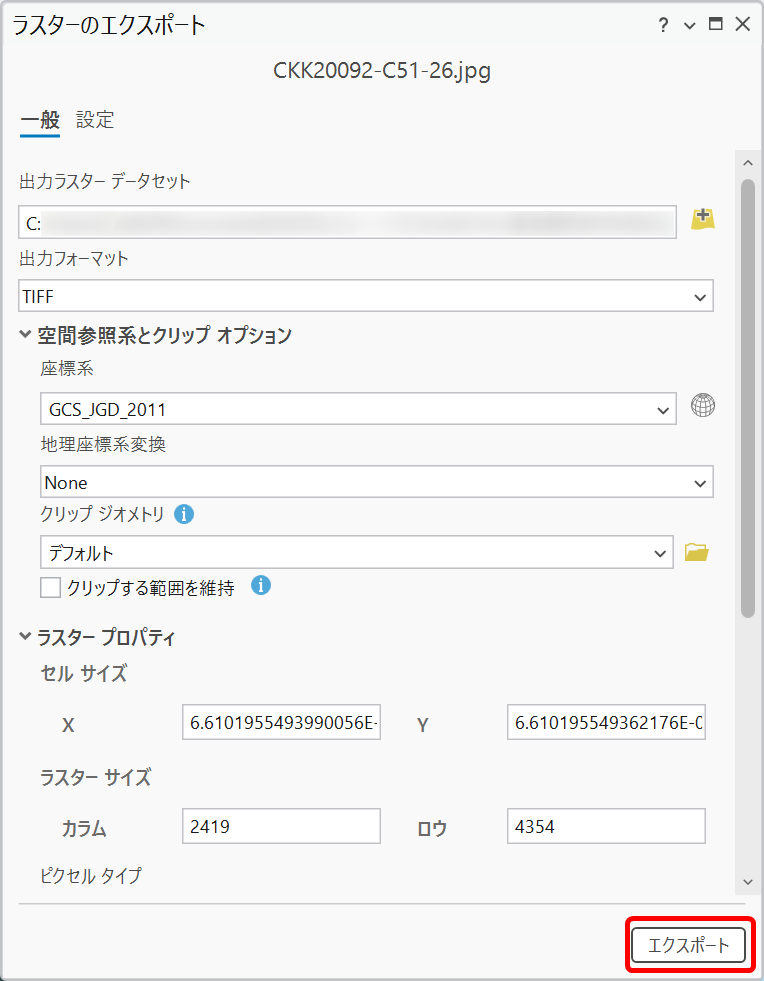Expand the 座標系 GCS_JGD_2011 dropdown
This screenshot has height=981, width=764.
pos(356,409)
